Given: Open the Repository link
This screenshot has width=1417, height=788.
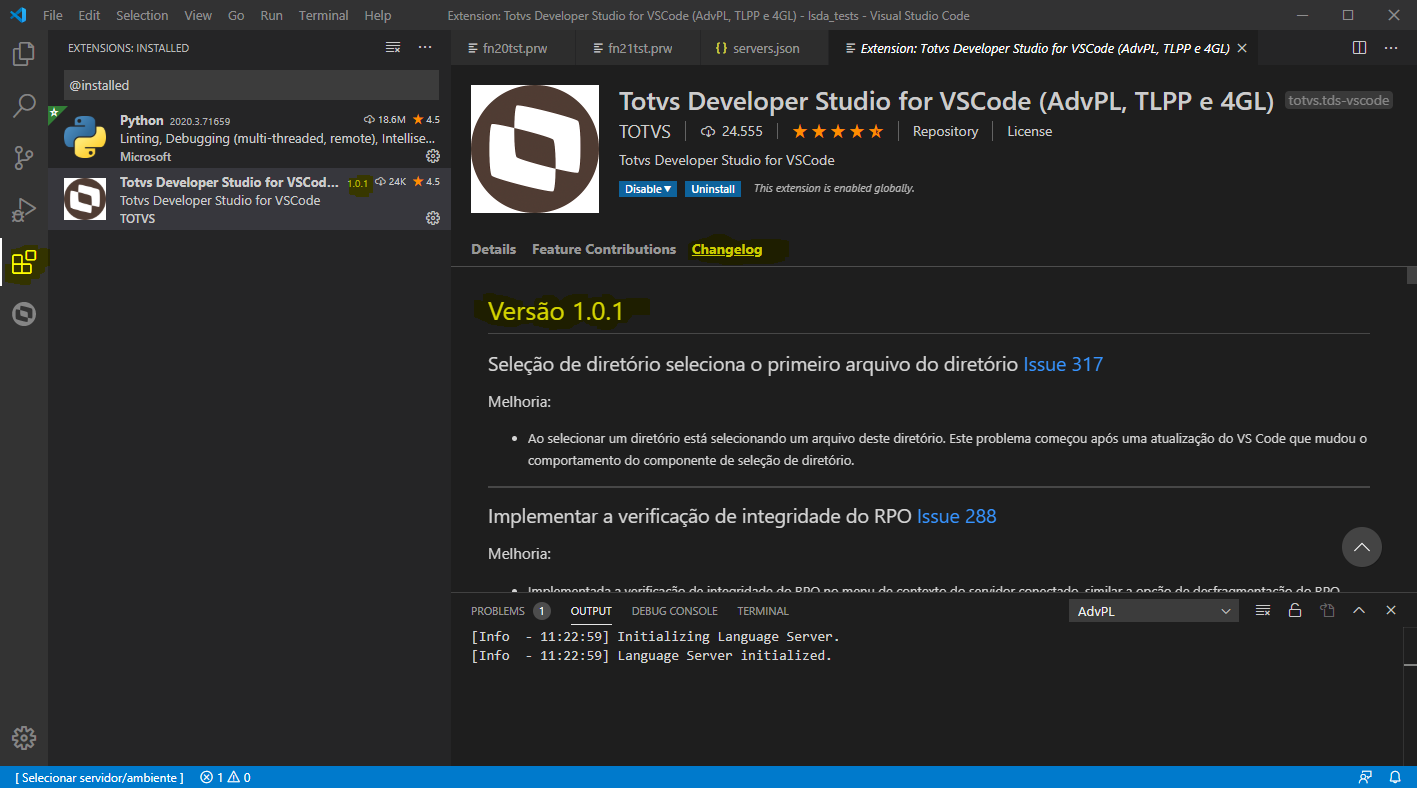Looking at the screenshot, I should [x=945, y=131].
